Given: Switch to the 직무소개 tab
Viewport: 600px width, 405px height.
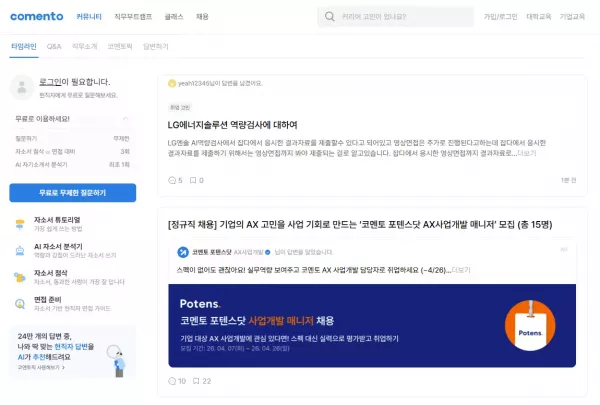Looking at the screenshot, I should click(x=85, y=47).
